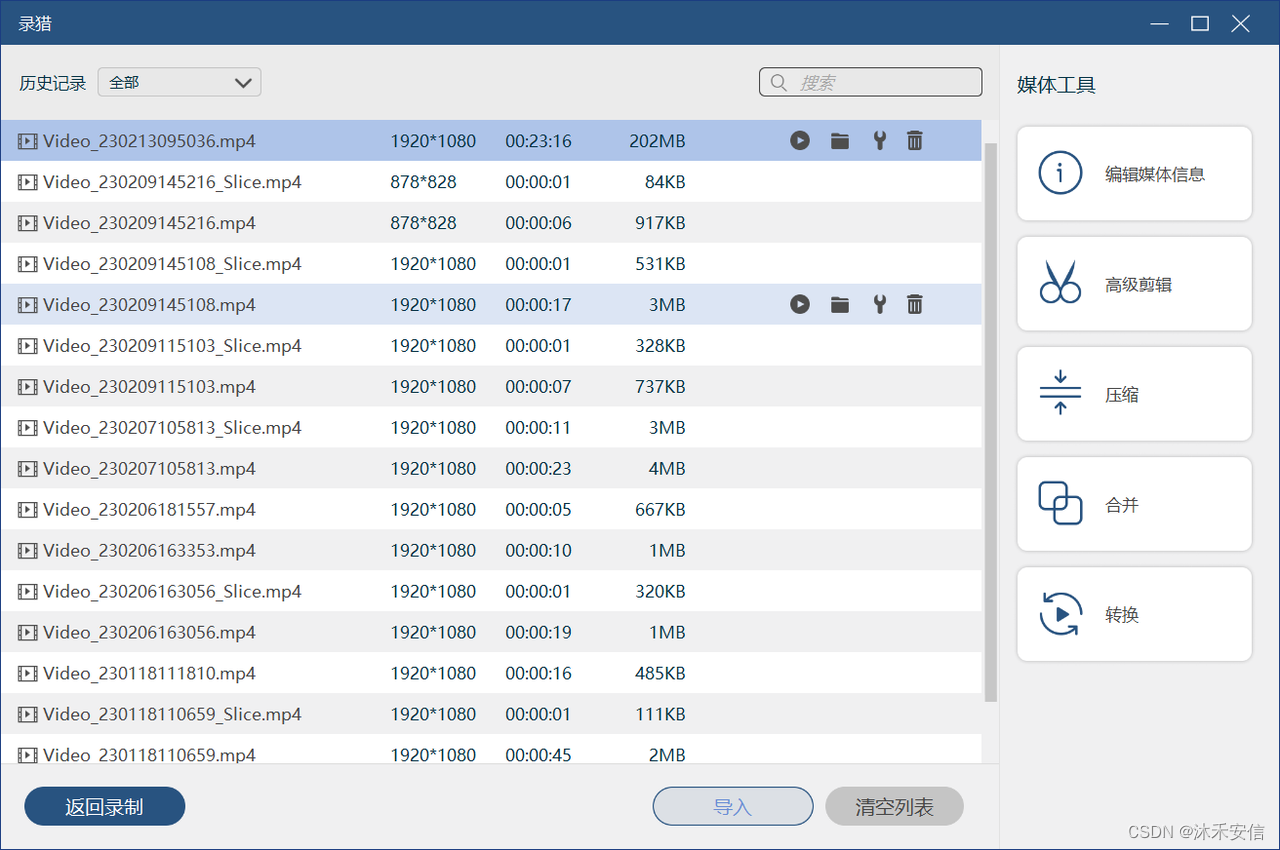Select Video_230209145108.mp4 file name

(149, 304)
